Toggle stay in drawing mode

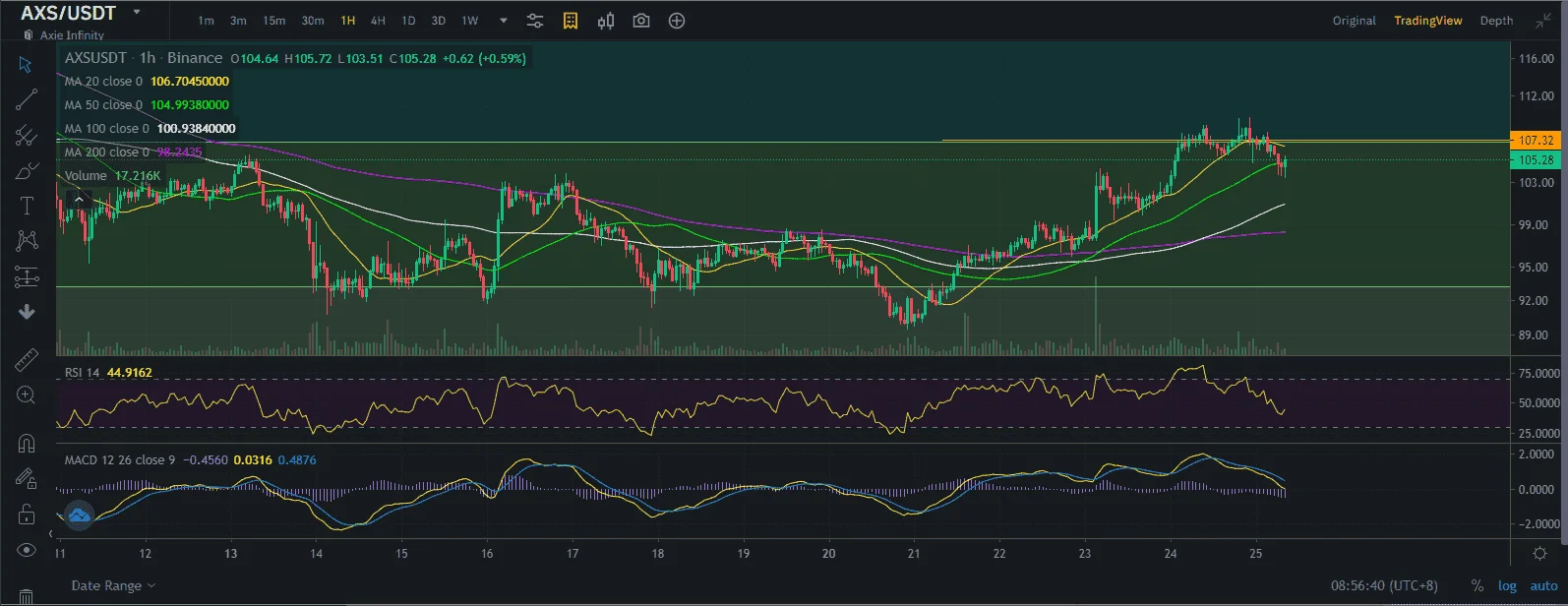click(26, 479)
